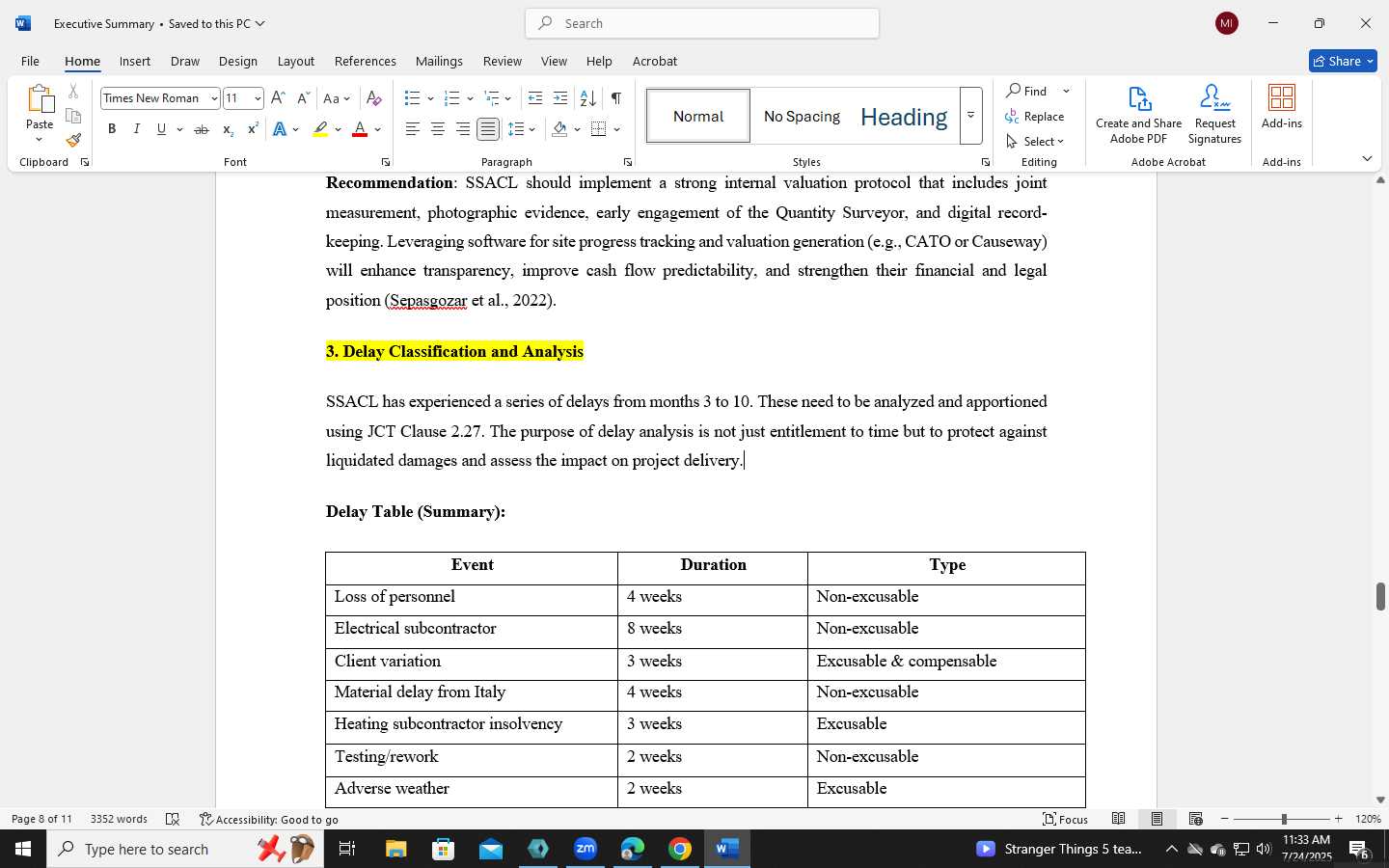
Task: Click the Replace button
Action: (1035, 116)
